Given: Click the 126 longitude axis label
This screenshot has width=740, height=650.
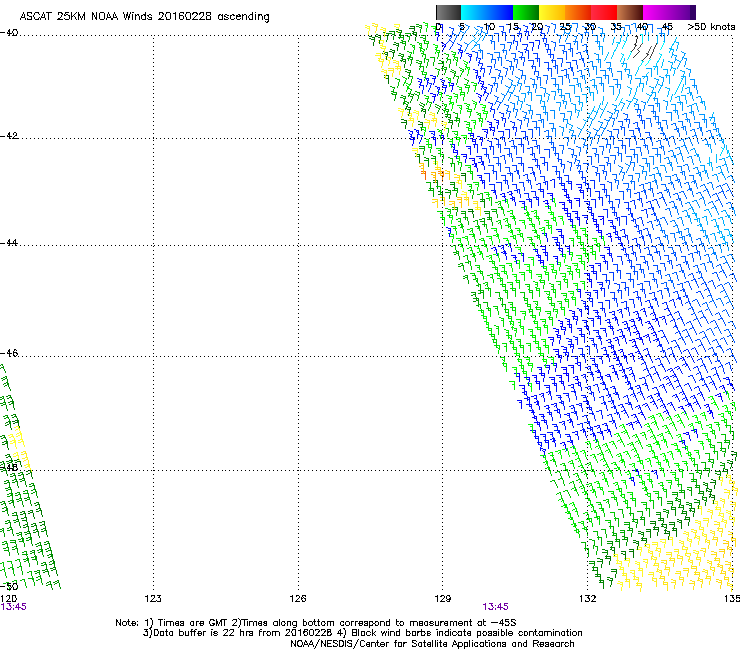Looking at the screenshot, I should [x=298, y=599].
